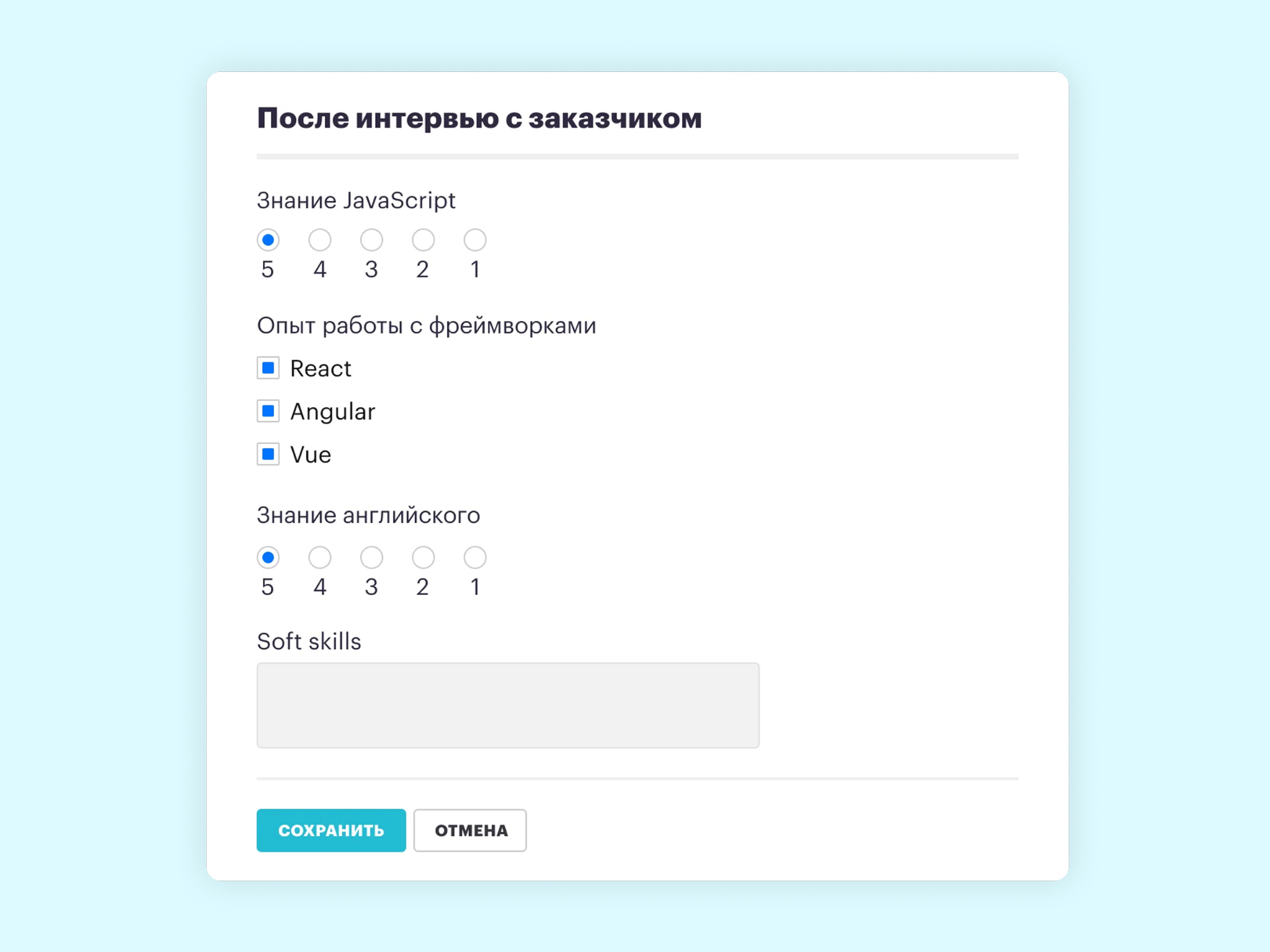
Task: Click the Отмена button
Action: point(470,831)
